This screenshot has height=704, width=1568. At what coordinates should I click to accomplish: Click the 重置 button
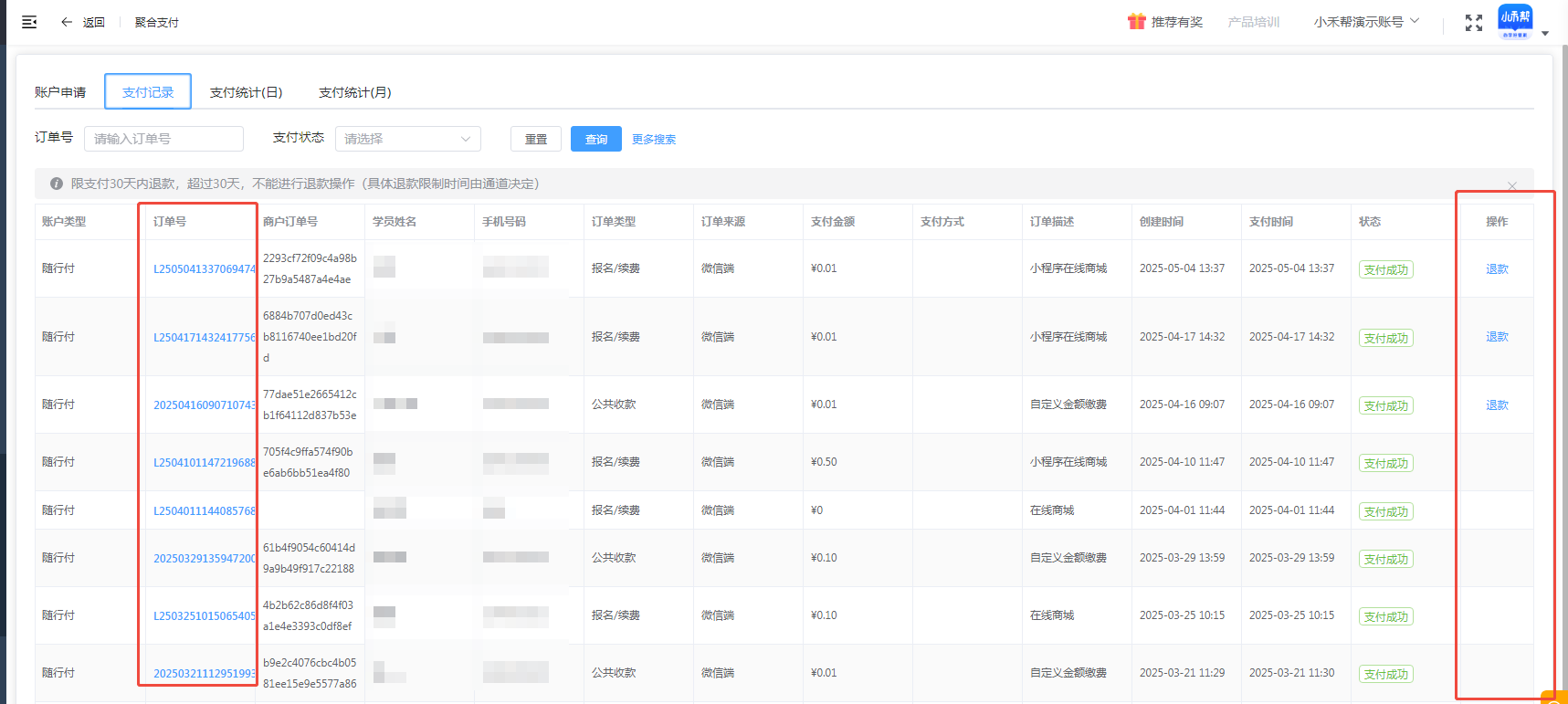pyautogui.click(x=536, y=139)
